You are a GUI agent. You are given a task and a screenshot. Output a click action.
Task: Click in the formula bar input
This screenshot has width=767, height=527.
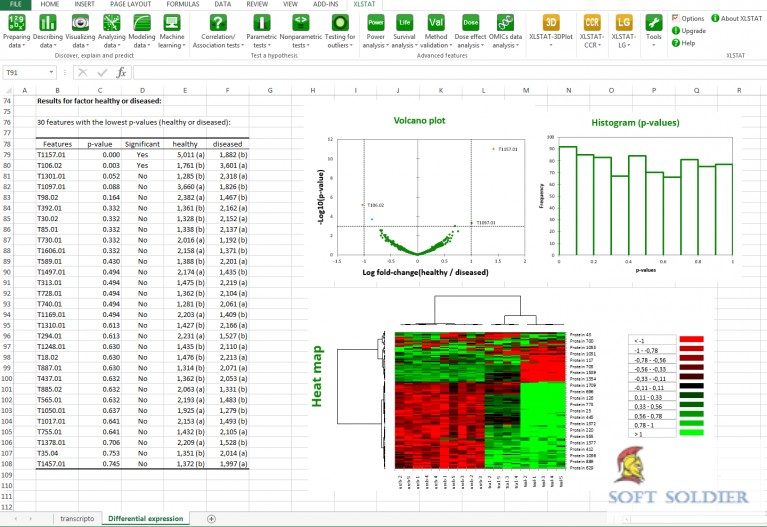coord(448,73)
